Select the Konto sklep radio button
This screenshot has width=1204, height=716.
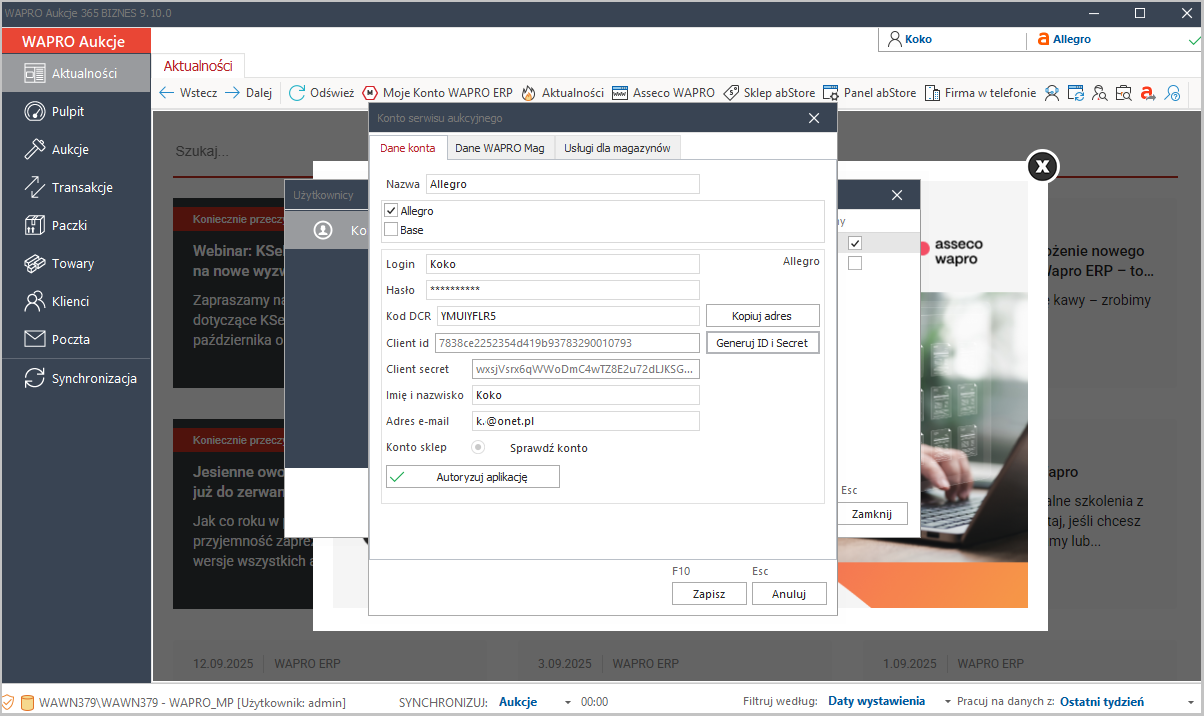coord(478,448)
